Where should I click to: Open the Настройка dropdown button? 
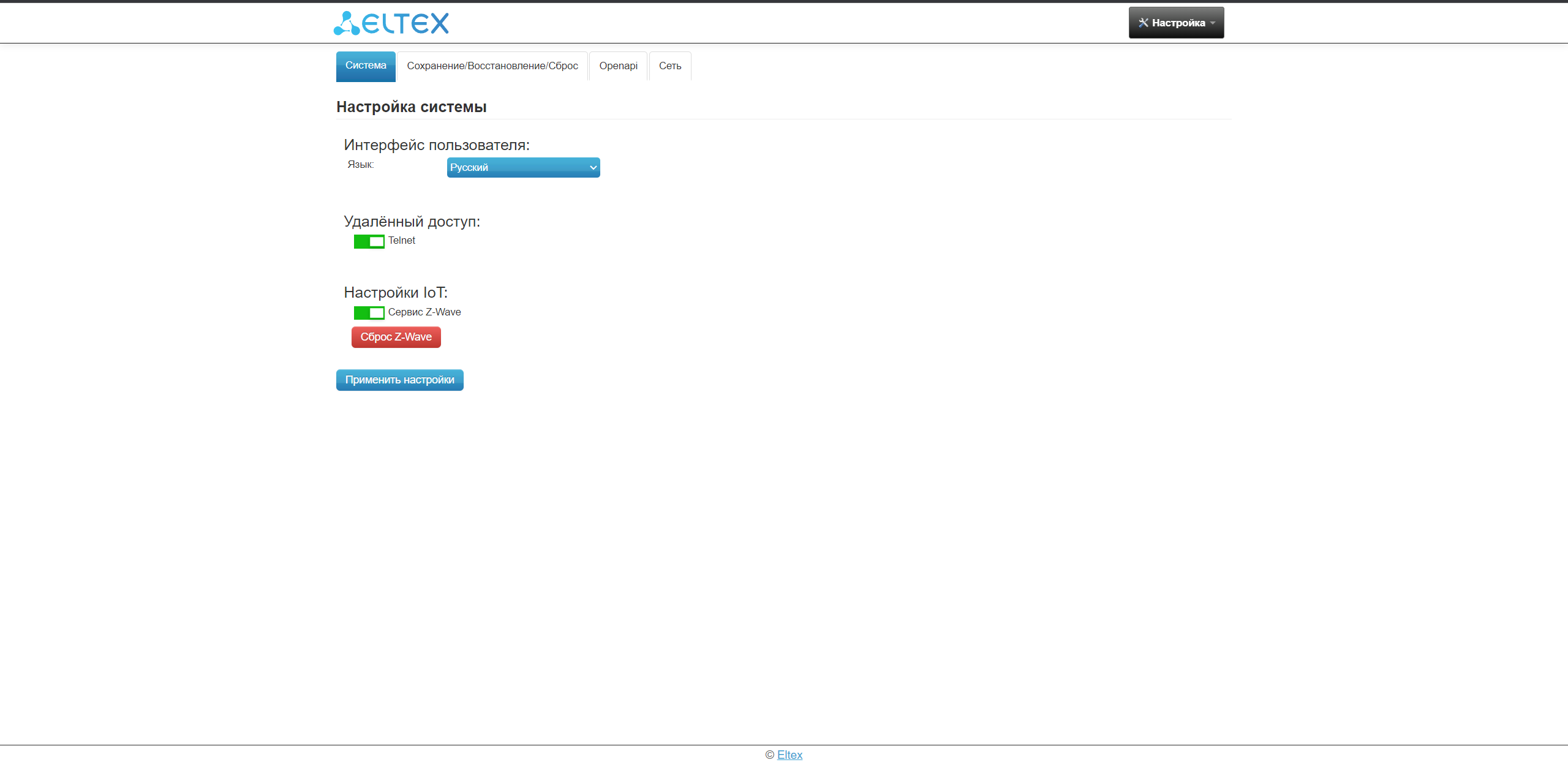pyautogui.click(x=1177, y=23)
